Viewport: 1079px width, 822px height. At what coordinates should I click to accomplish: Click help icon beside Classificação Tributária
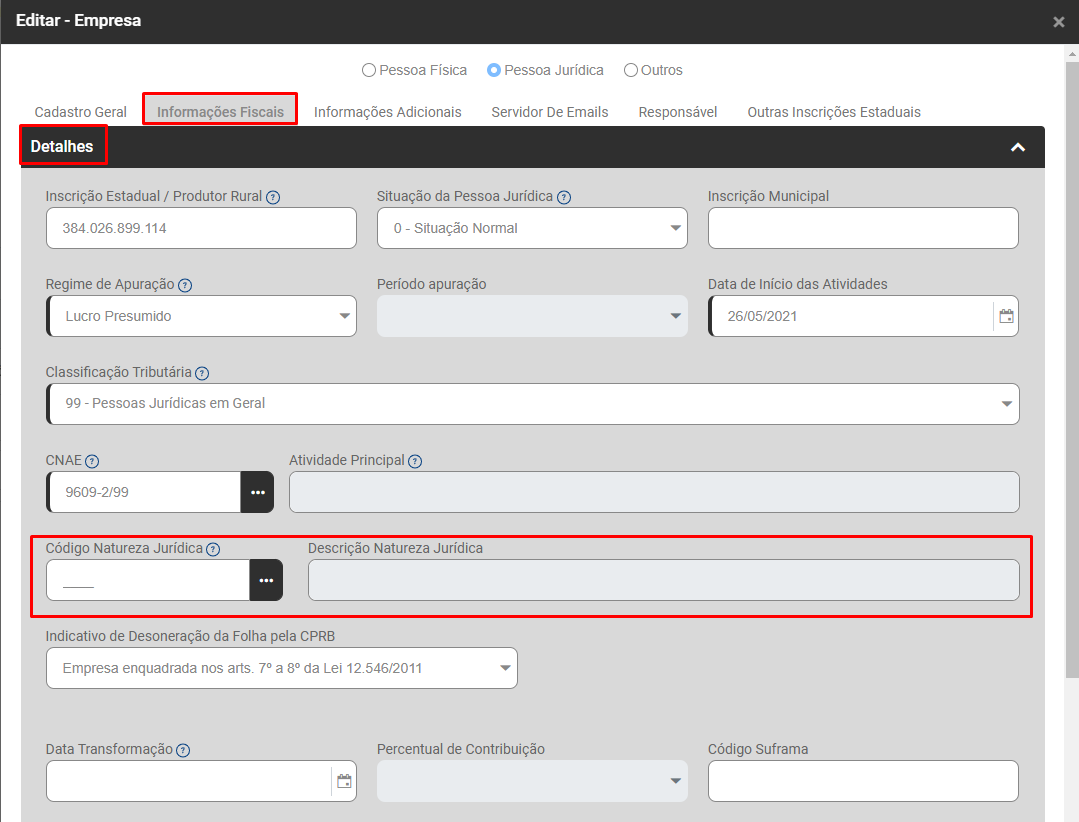pyautogui.click(x=202, y=373)
